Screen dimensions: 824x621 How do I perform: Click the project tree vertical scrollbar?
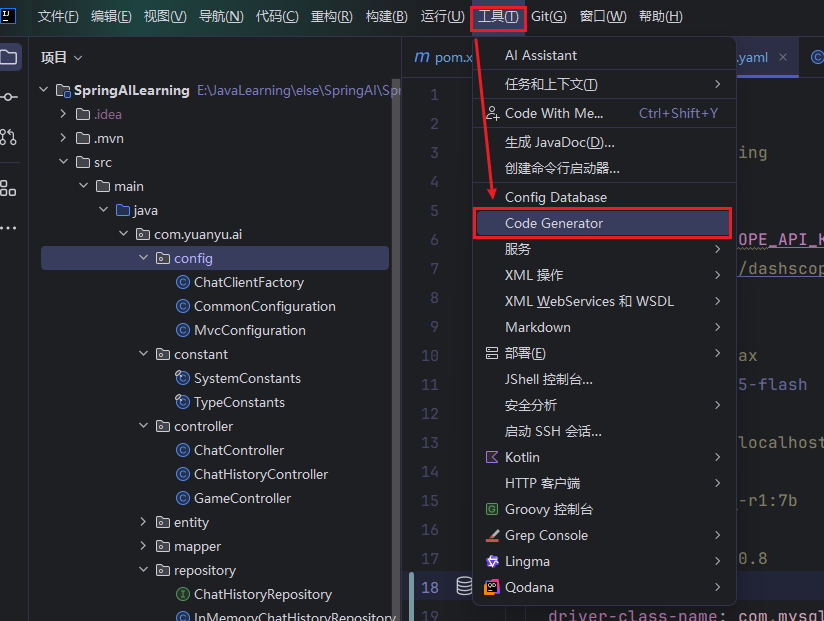(x=395, y=300)
